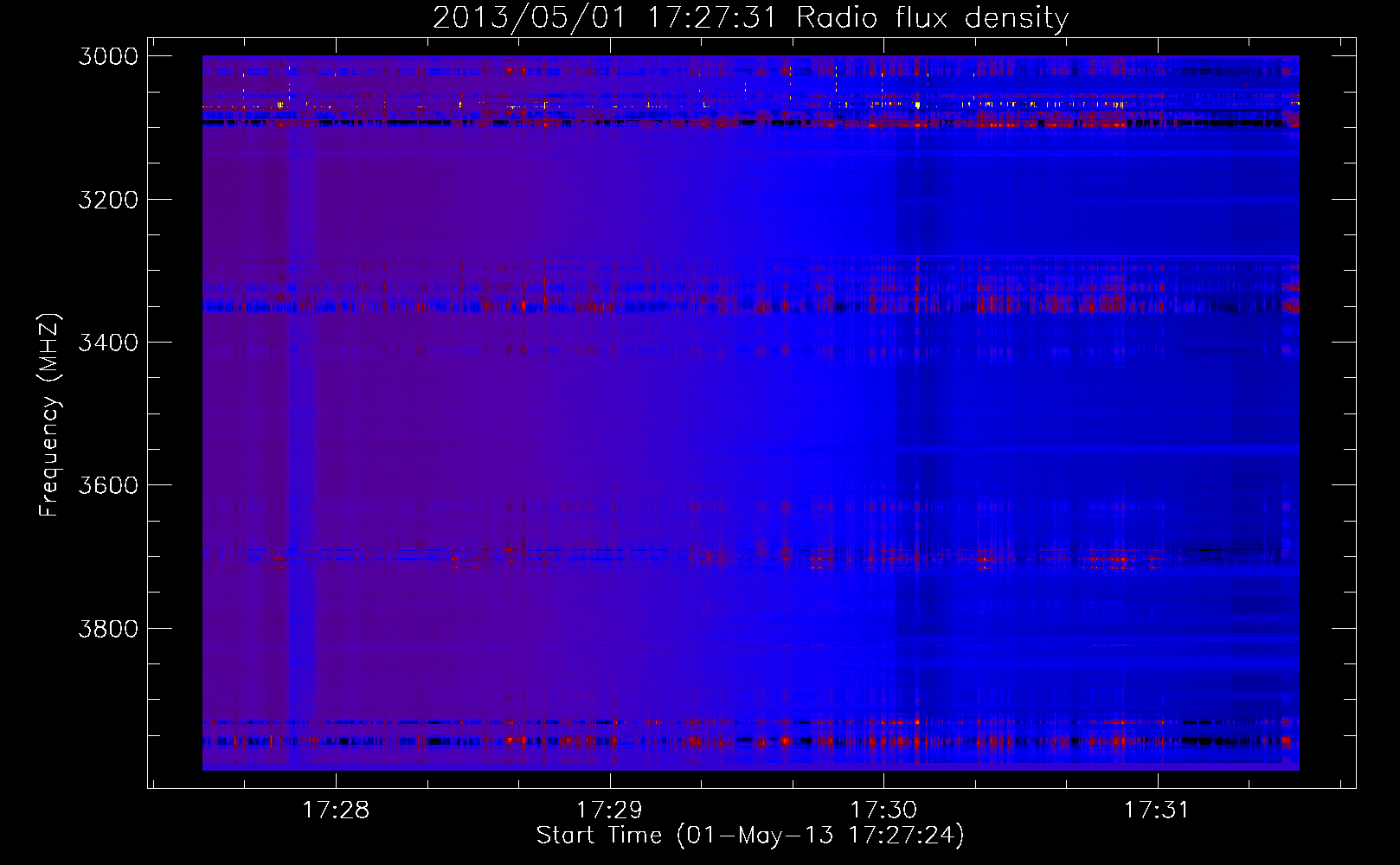Click the 3200 frequency tick label
The height and width of the screenshot is (865, 1400).
tap(108, 200)
